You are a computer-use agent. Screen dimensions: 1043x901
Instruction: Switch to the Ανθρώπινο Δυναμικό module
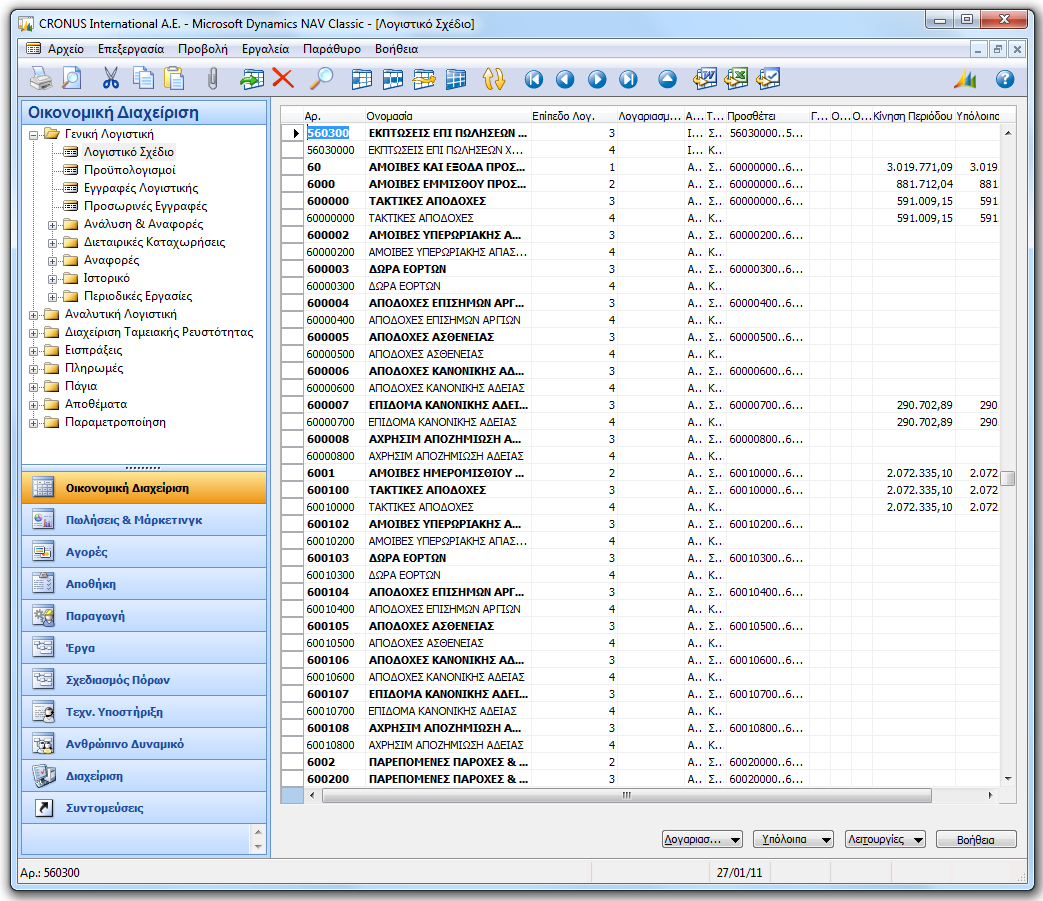[x=144, y=744]
